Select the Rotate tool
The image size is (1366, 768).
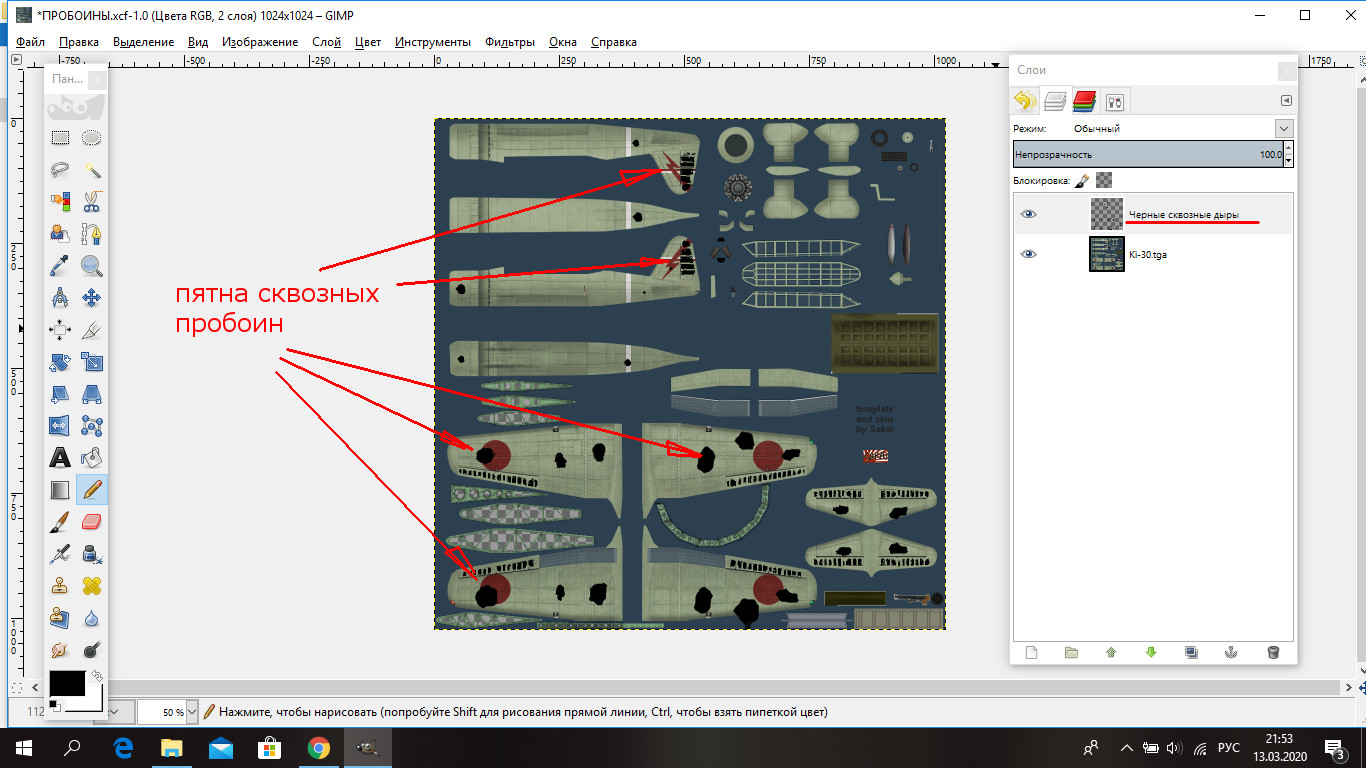(60, 362)
